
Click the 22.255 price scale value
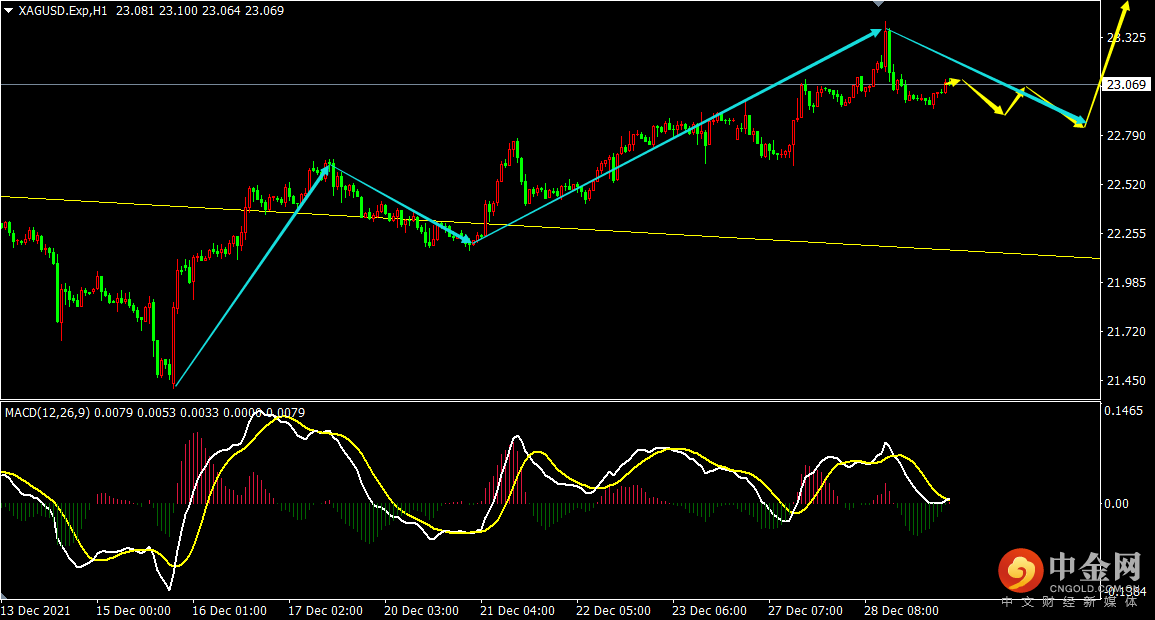pyautogui.click(x=1126, y=233)
